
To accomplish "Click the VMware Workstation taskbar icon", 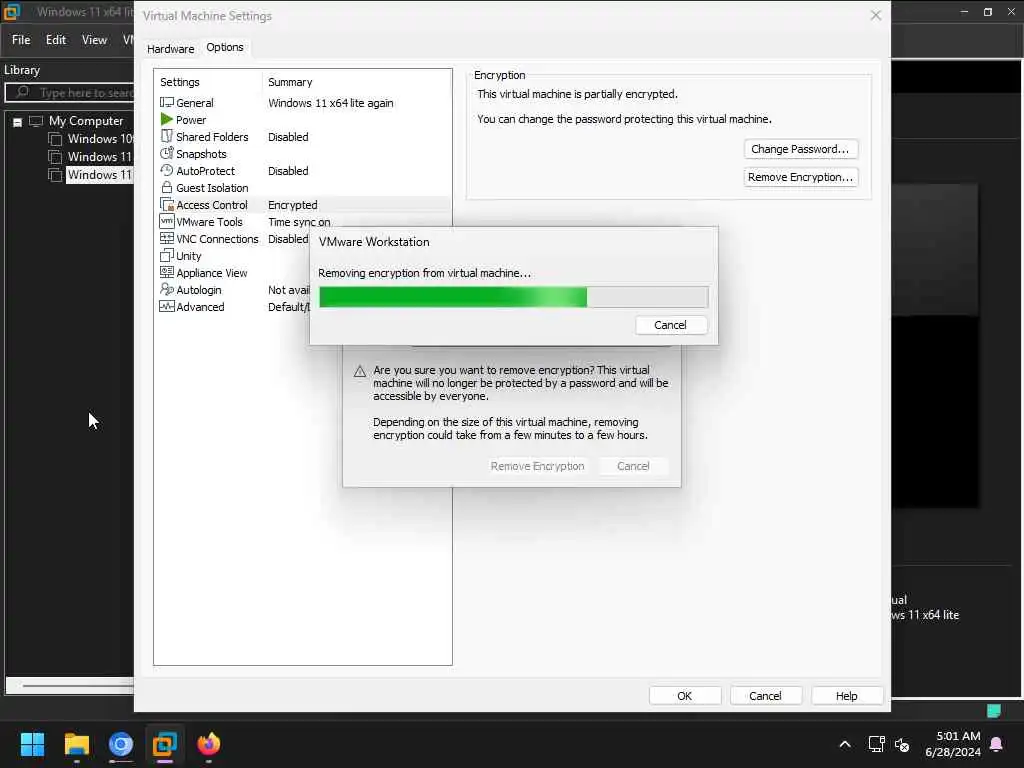I will click(x=165, y=744).
